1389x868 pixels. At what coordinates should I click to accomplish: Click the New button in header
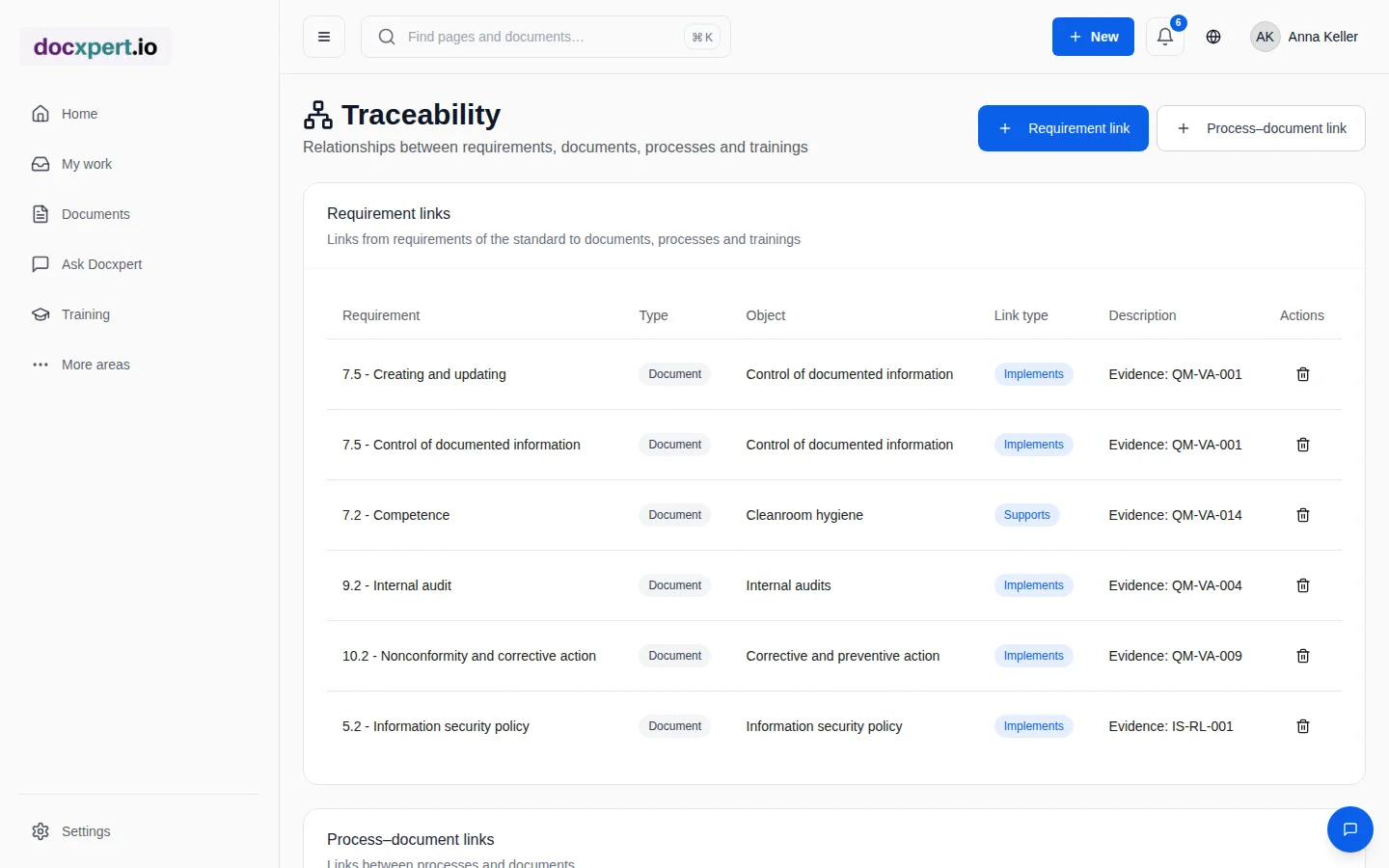point(1093,37)
